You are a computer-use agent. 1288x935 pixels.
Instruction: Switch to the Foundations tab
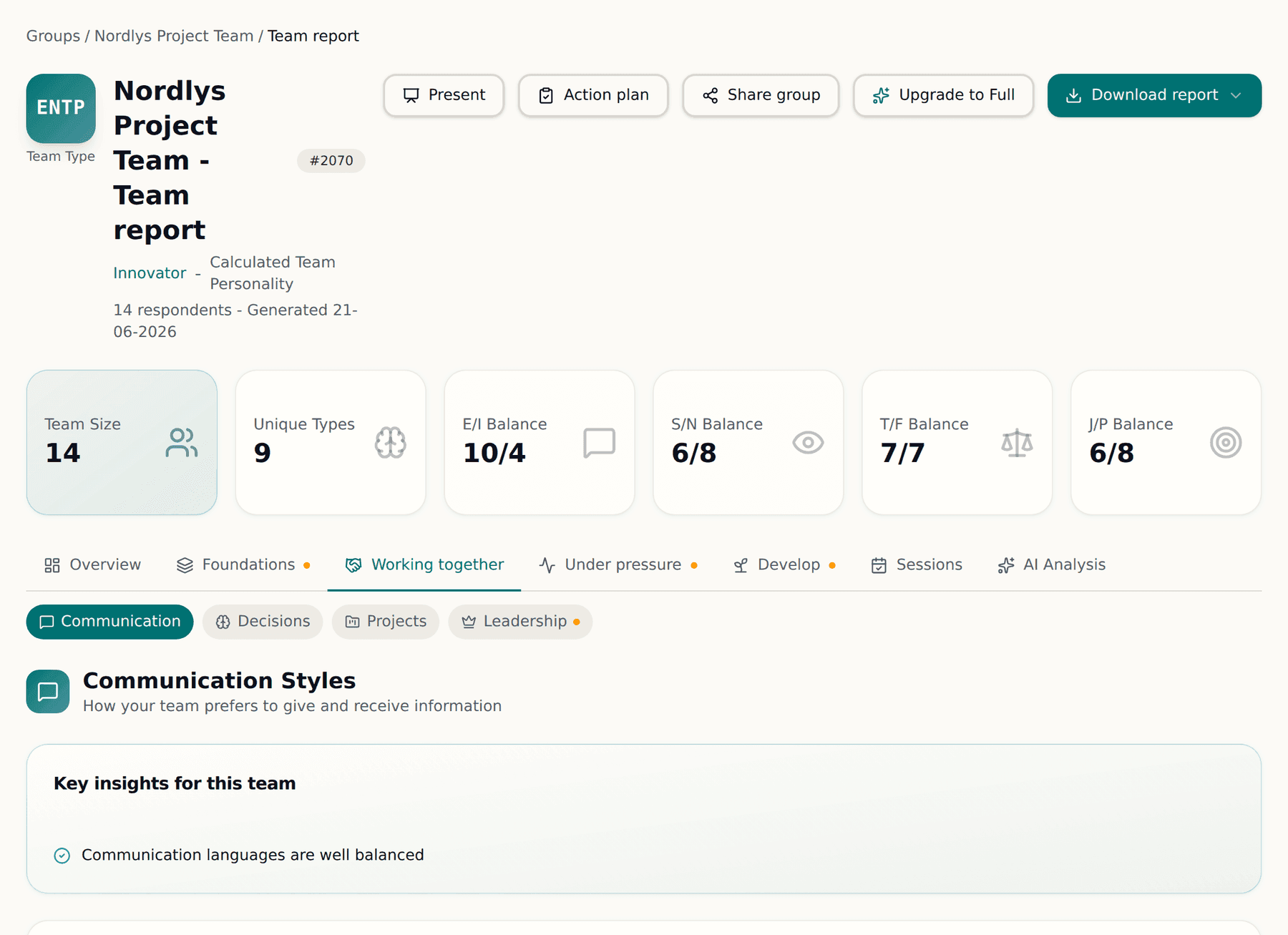click(243, 565)
